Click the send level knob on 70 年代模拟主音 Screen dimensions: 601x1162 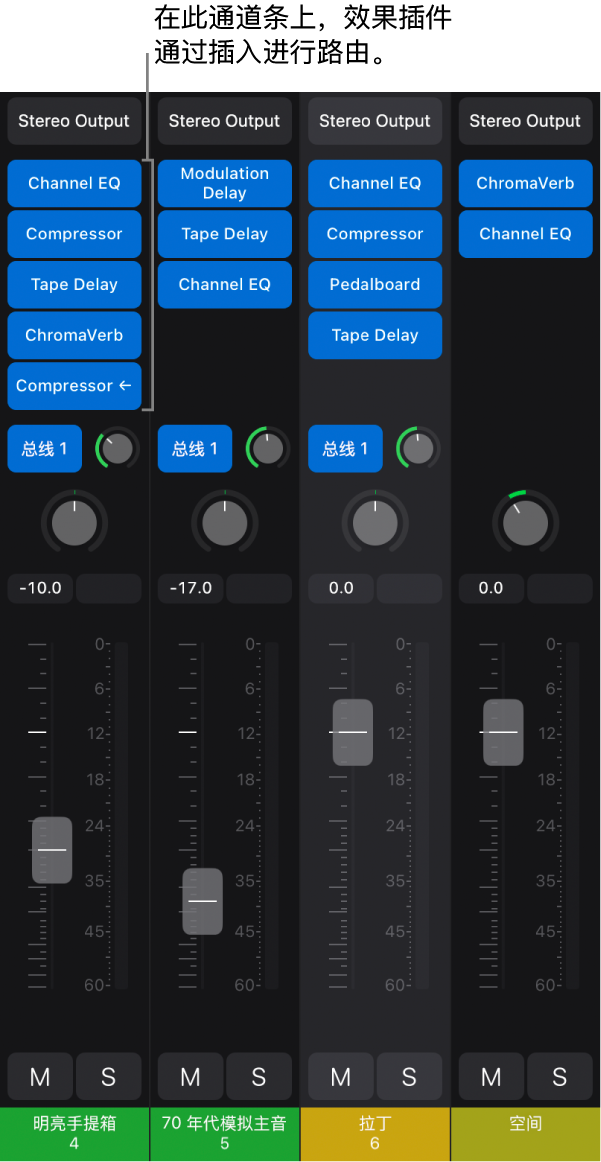[x=268, y=448]
